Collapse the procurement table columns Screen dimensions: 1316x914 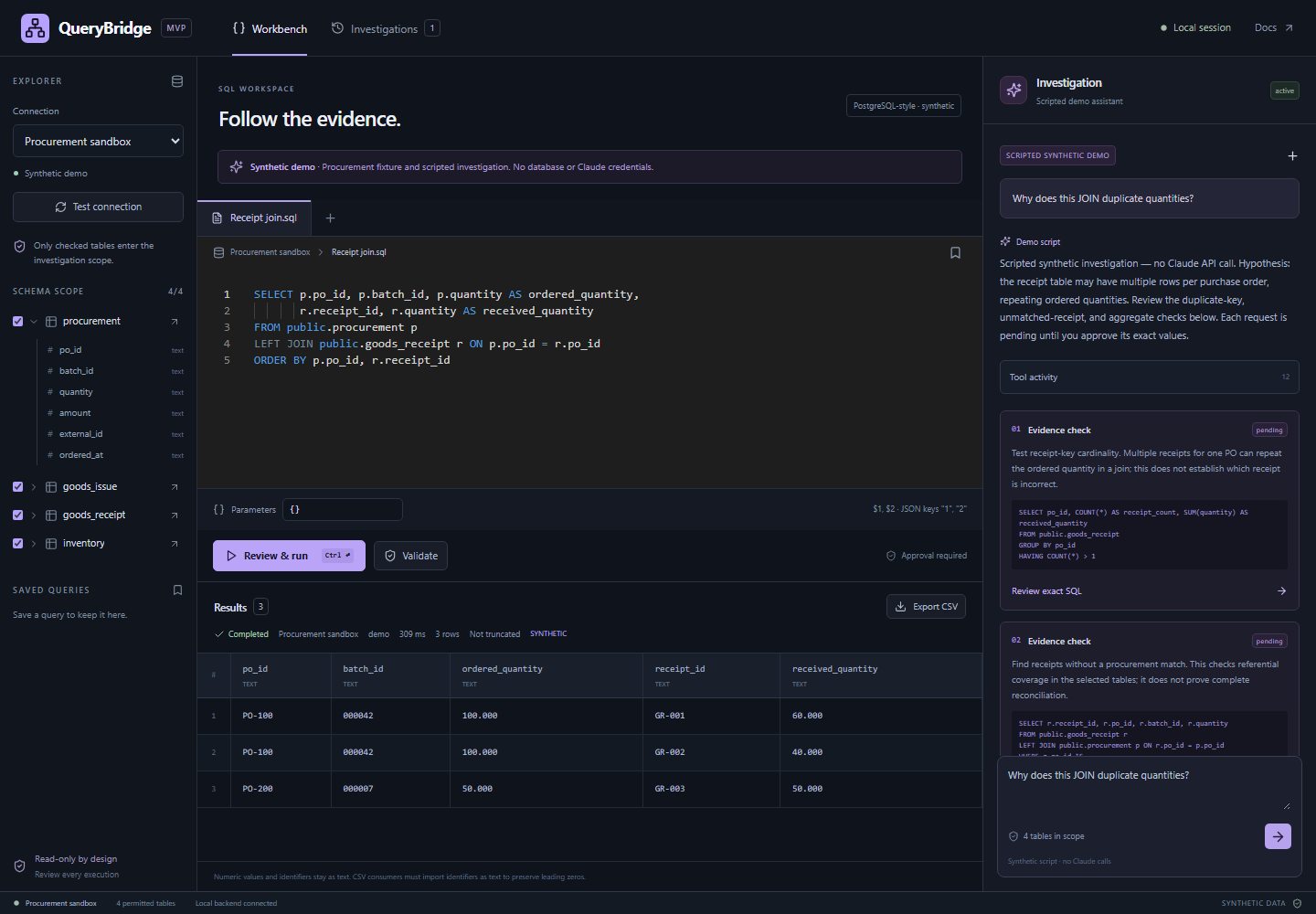tap(34, 322)
